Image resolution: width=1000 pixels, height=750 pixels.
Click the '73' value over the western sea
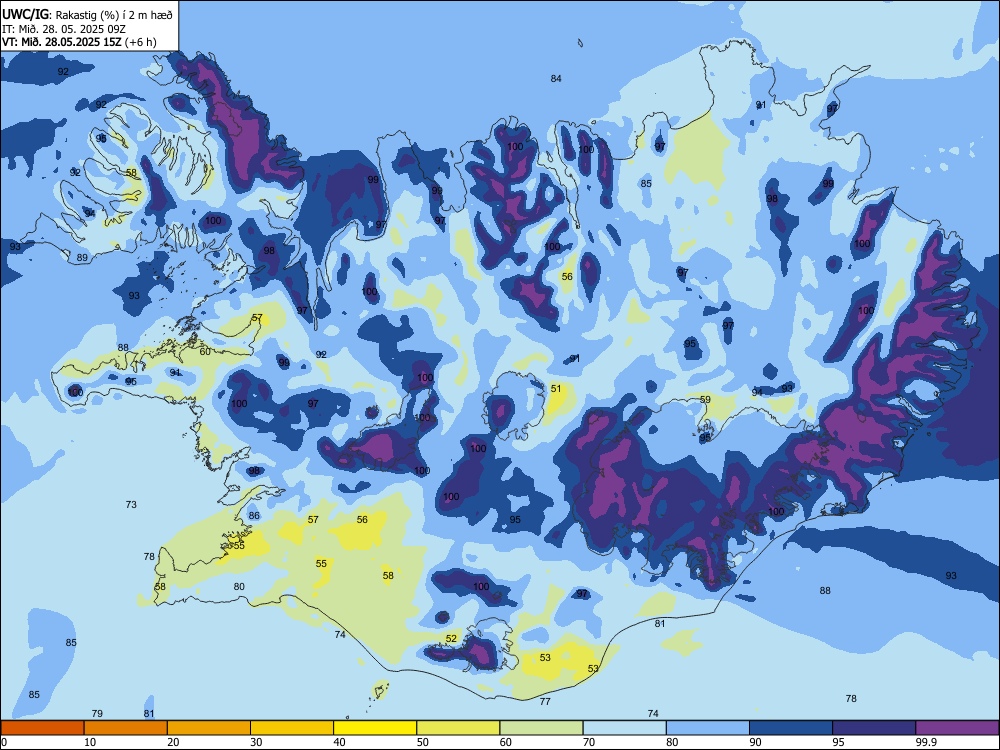click(x=131, y=504)
